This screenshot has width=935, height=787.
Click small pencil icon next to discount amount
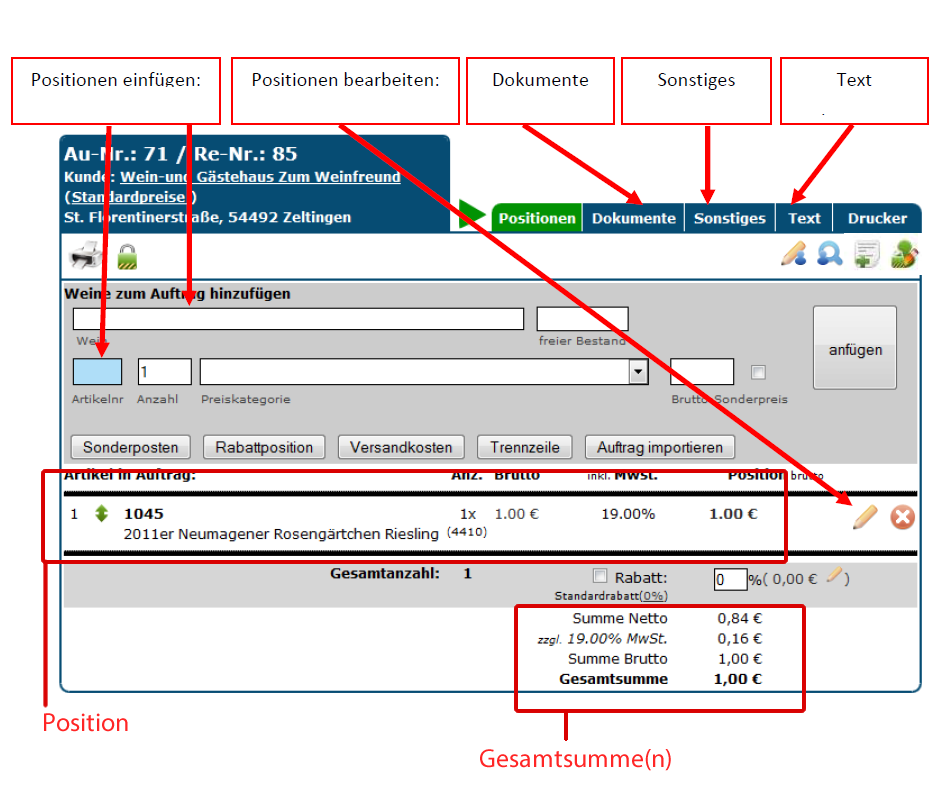pyautogui.click(x=834, y=575)
